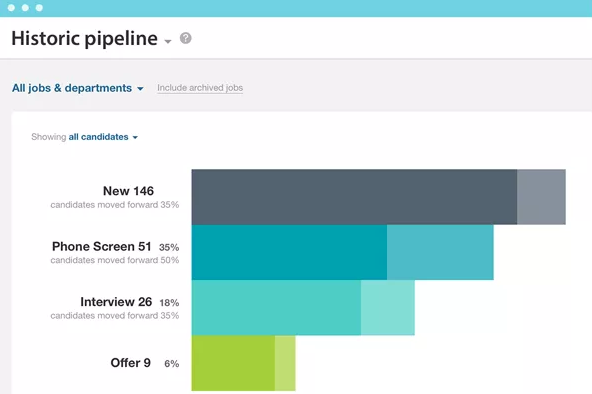Screen dimensions: 592x394
Task: Click the New 146 stage label
Action: click(128, 191)
